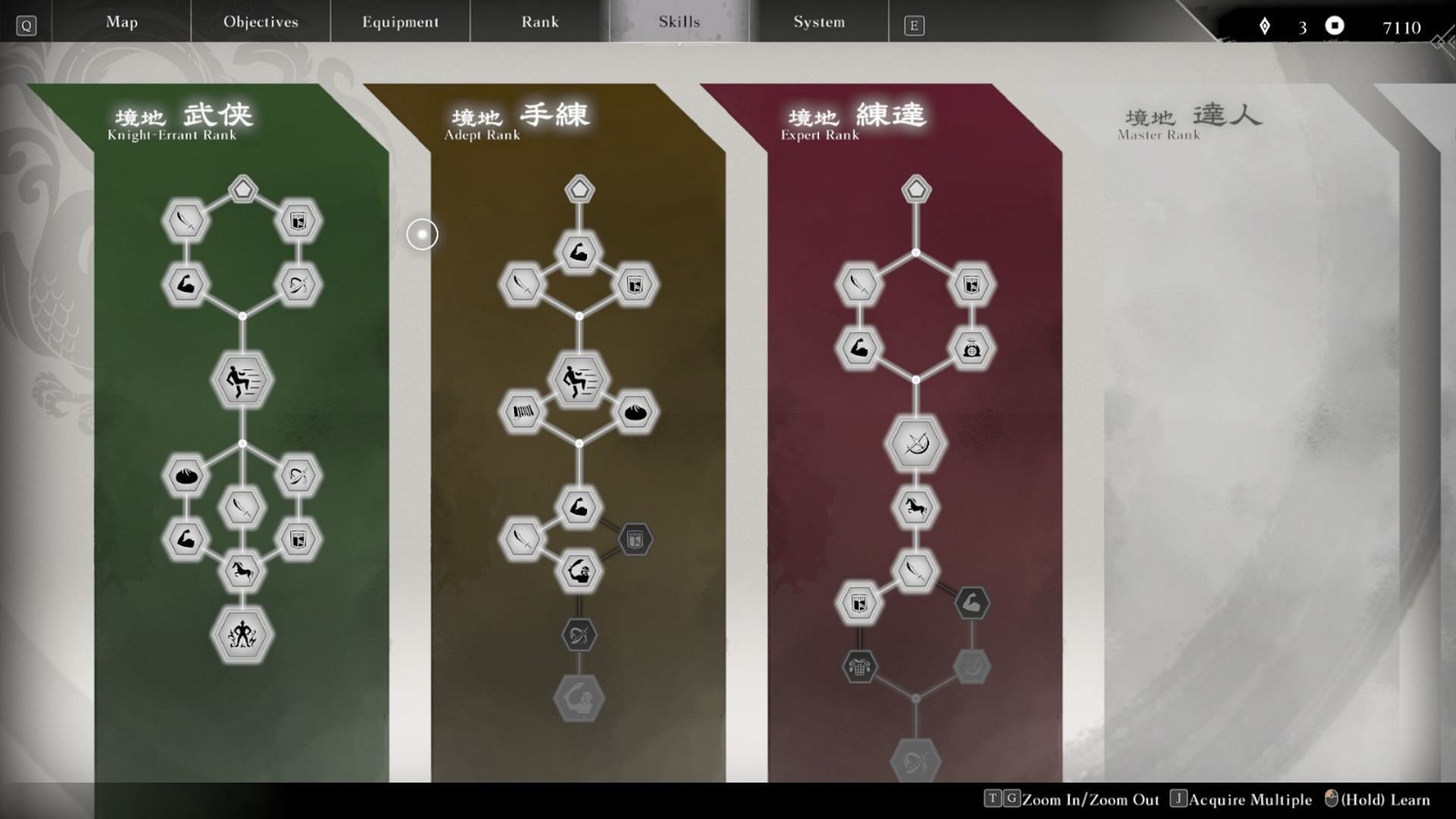
Task: Switch to the Equipment tab
Action: [399, 21]
